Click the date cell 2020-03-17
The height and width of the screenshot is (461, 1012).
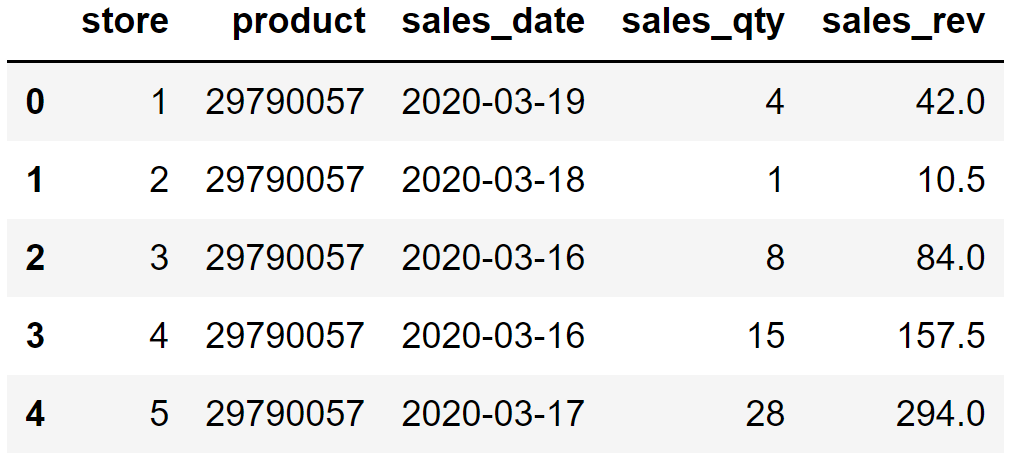(493, 414)
